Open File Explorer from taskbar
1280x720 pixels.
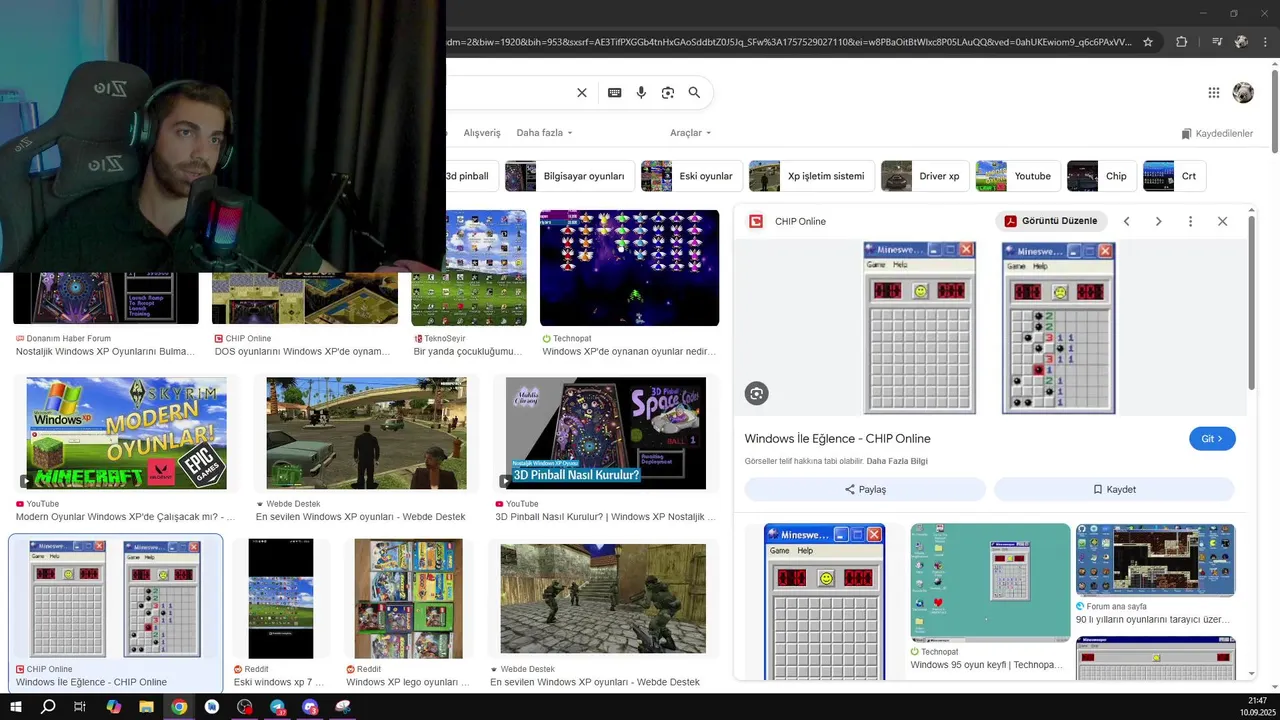click(x=146, y=707)
